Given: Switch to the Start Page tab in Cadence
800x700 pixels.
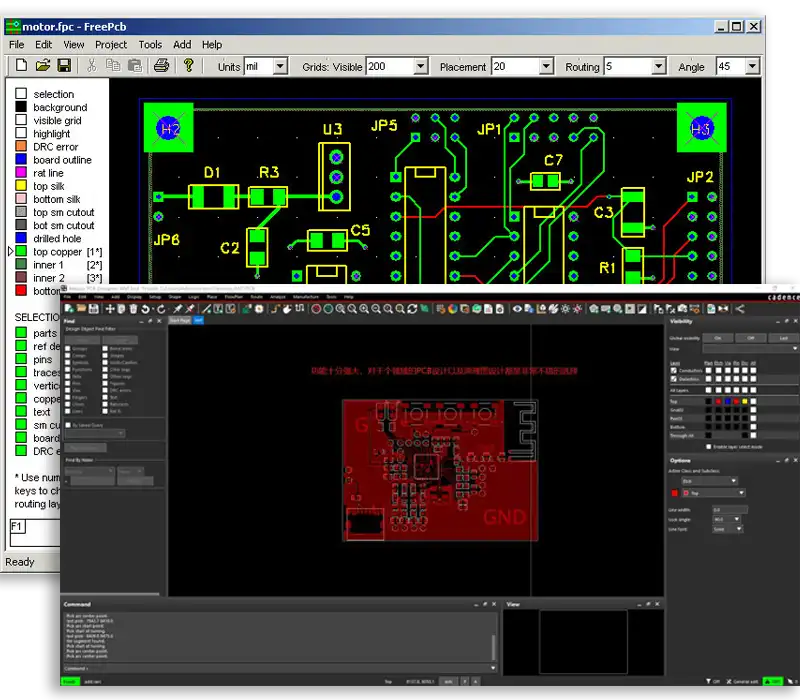Looking at the screenshot, I should [180, 320].
